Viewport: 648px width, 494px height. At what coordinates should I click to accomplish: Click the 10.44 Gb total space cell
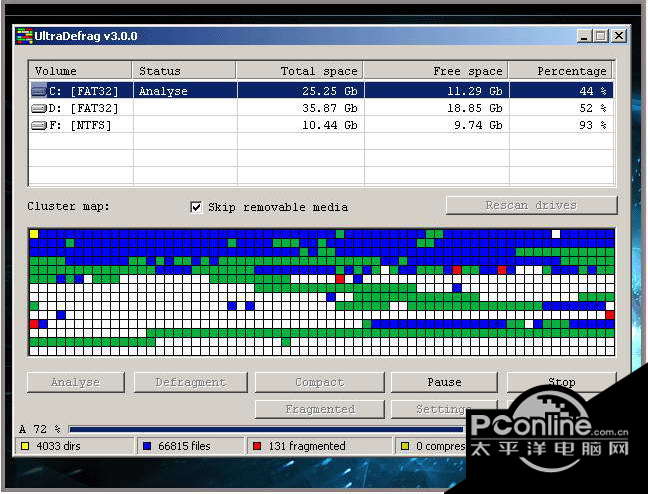pos(301,125)
